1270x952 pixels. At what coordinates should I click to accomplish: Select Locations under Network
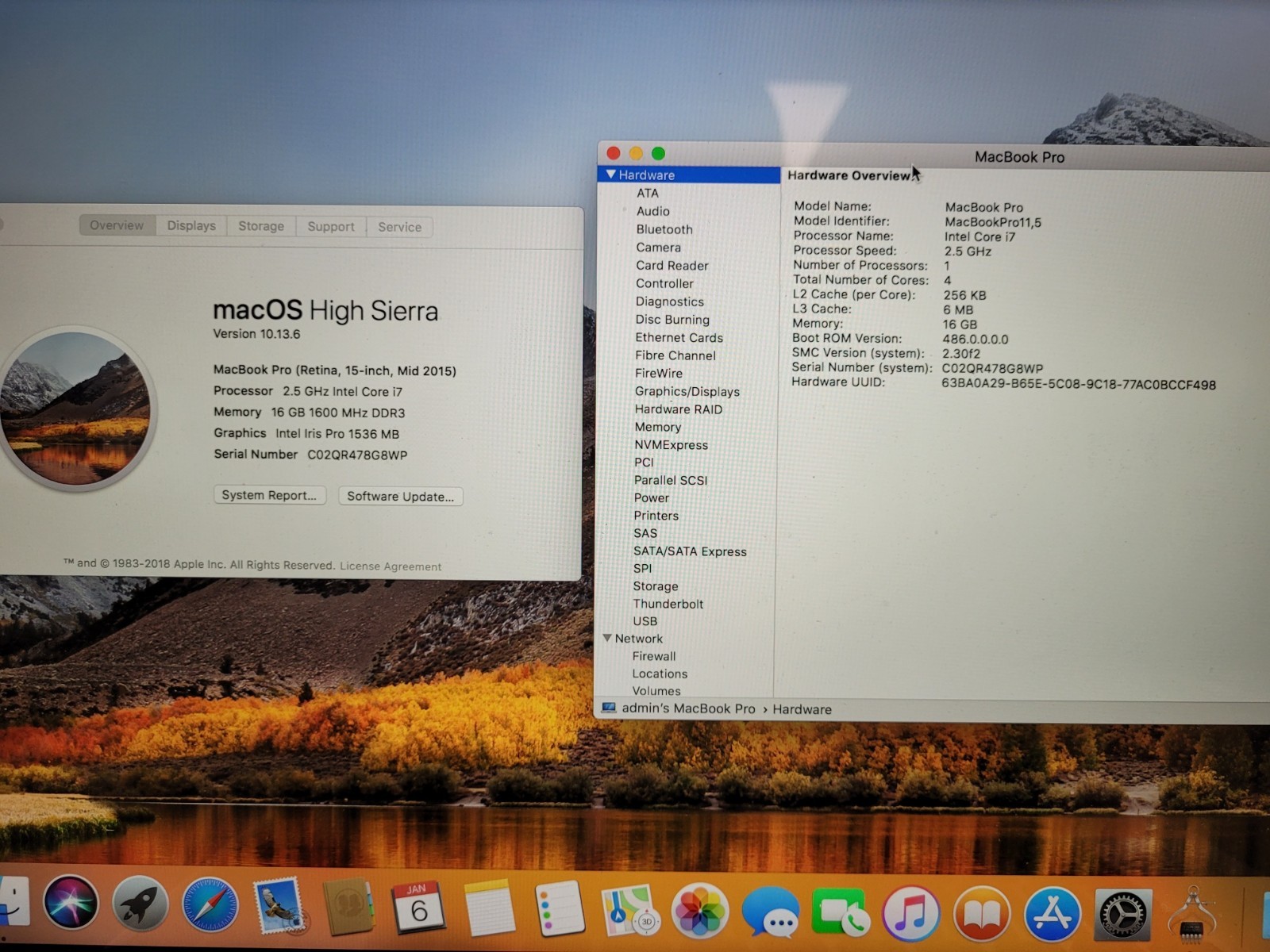(x=660, y=674)
